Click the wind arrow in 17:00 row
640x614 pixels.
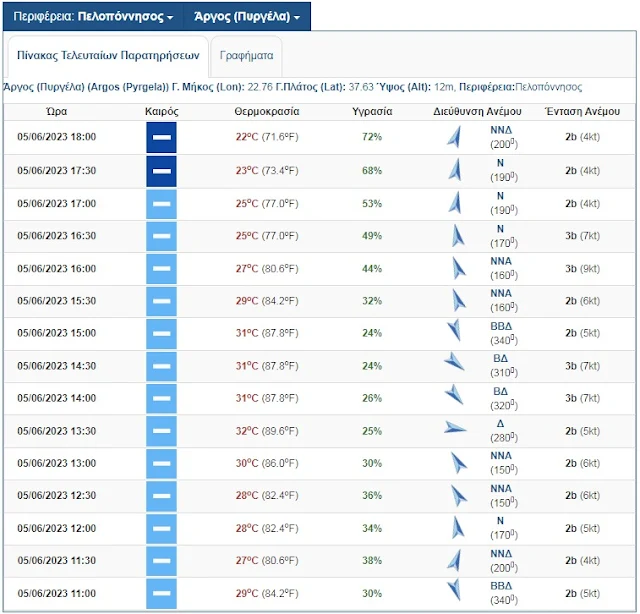click(x=455, y=203)
